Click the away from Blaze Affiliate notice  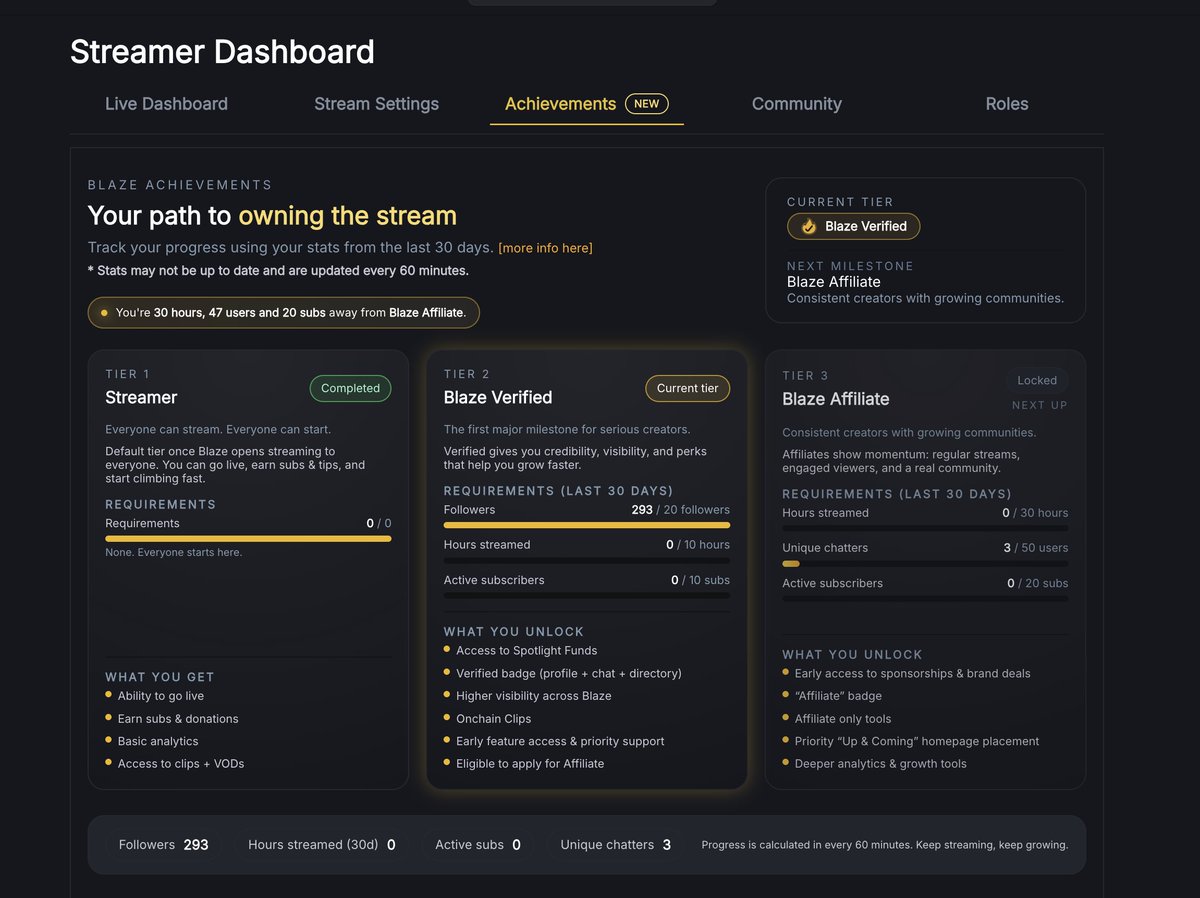(x=284, y=312)
